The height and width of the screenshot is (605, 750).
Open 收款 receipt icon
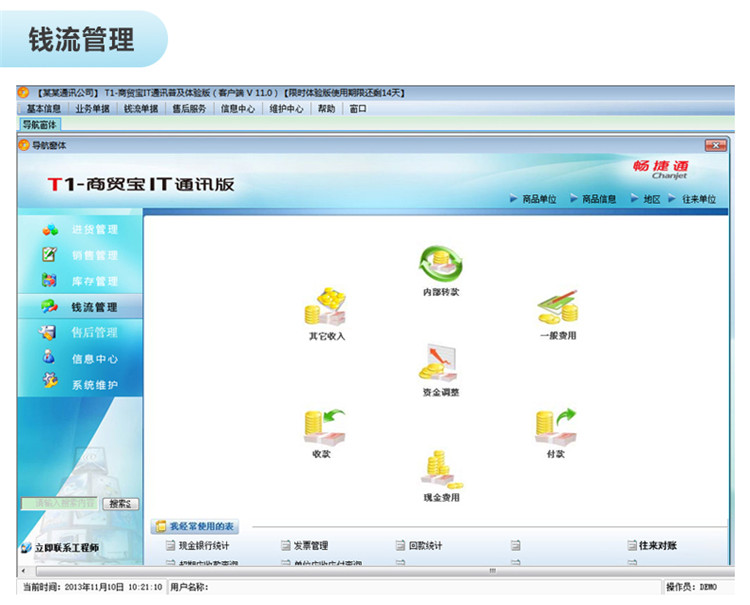click(x=324, y=427)
